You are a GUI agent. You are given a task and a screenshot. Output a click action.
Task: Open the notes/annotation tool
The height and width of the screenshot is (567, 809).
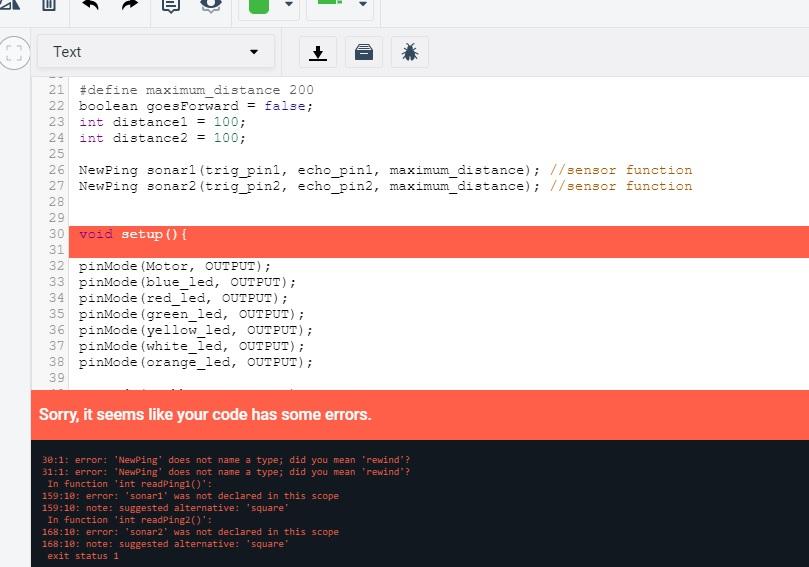coord(171,5)
